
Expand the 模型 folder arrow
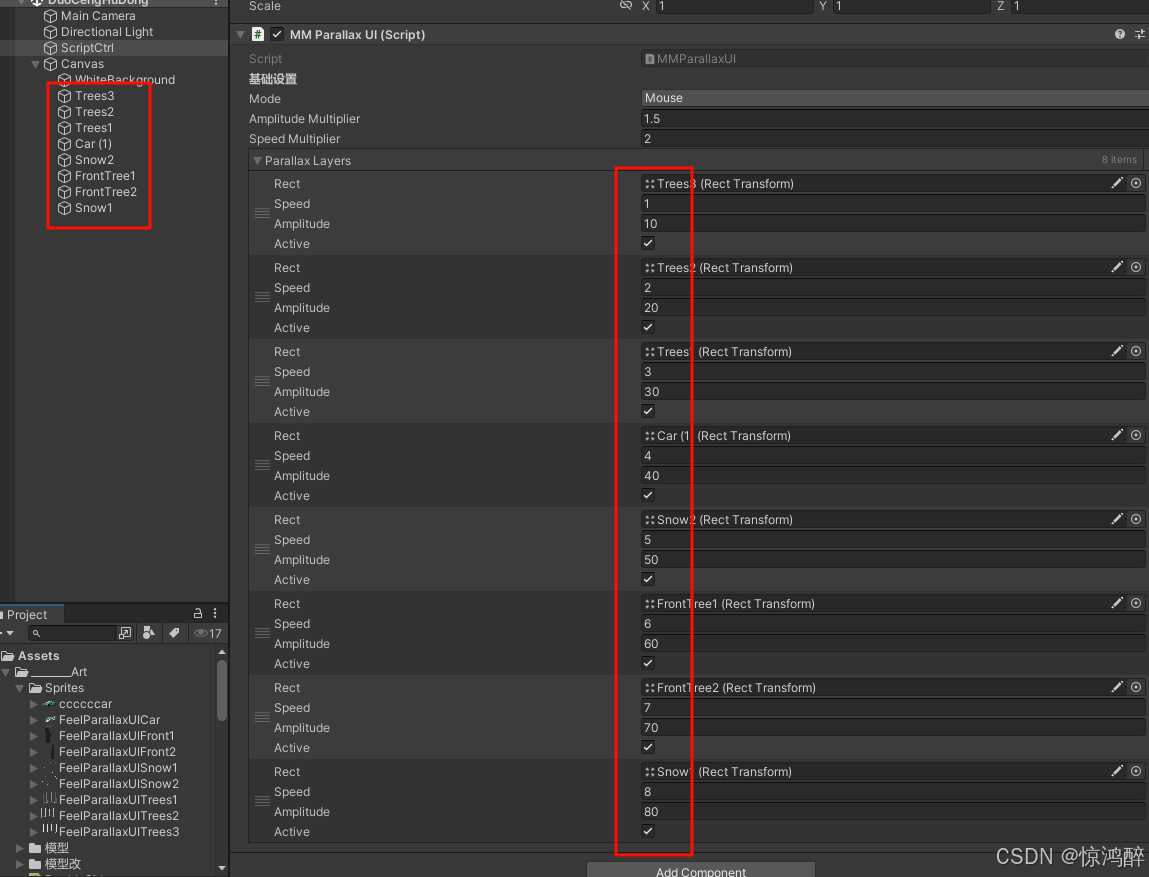tap(20, 848)
